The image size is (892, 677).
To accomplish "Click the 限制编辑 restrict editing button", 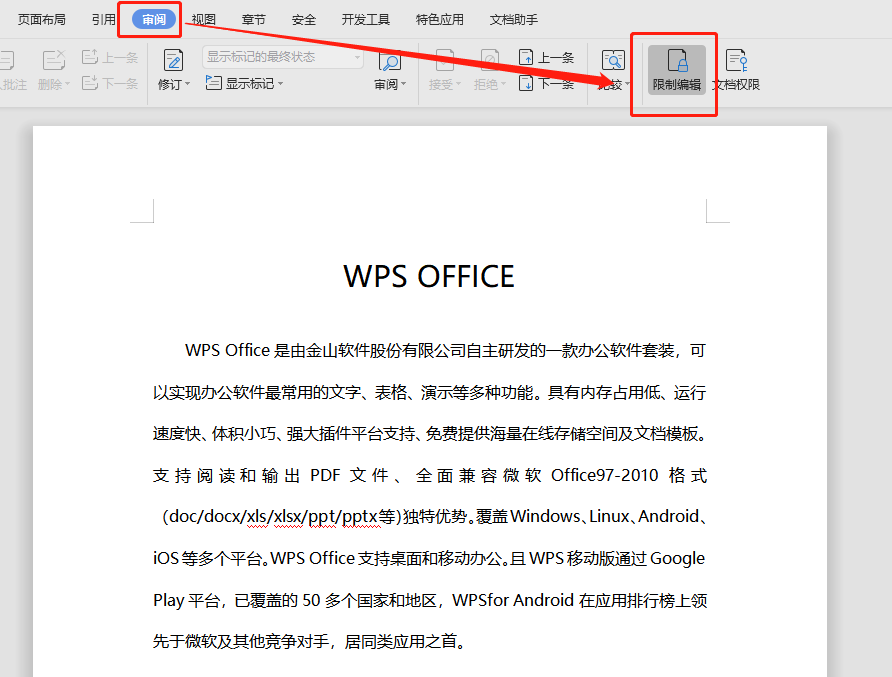I will (x=676, y=70).
